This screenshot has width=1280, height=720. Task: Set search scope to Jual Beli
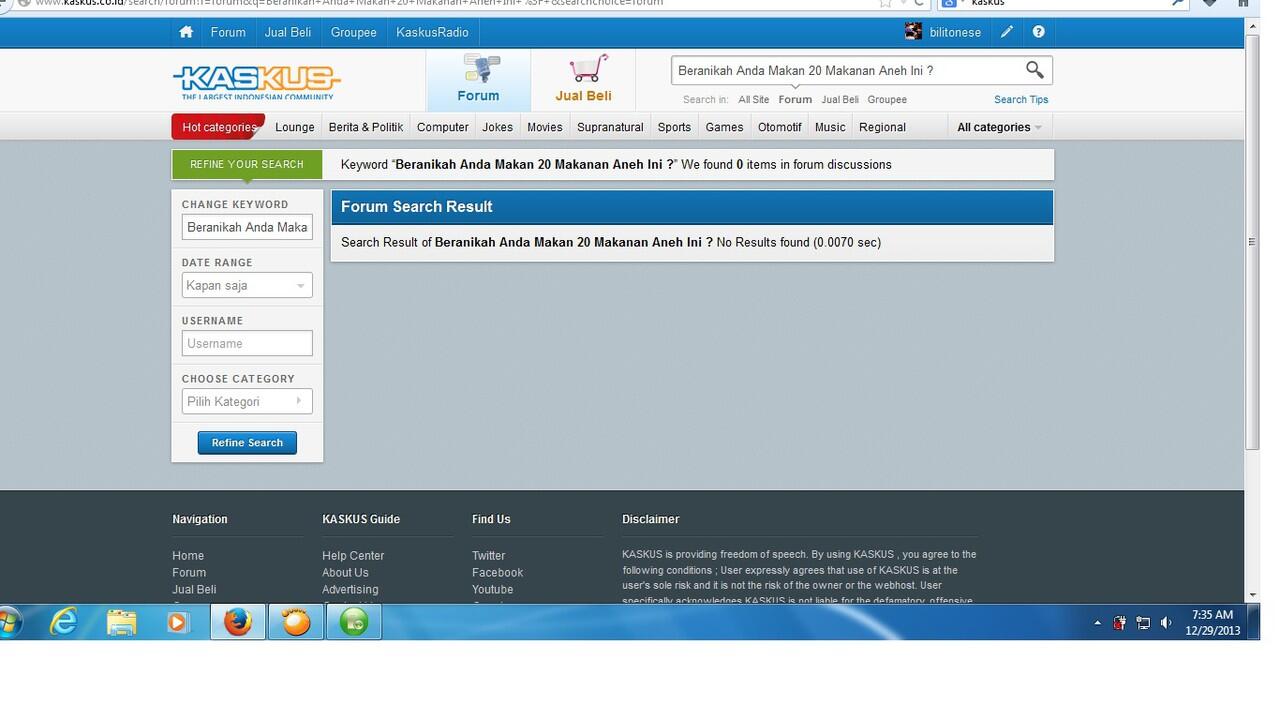pyautogui.click(x=840, y=100)
